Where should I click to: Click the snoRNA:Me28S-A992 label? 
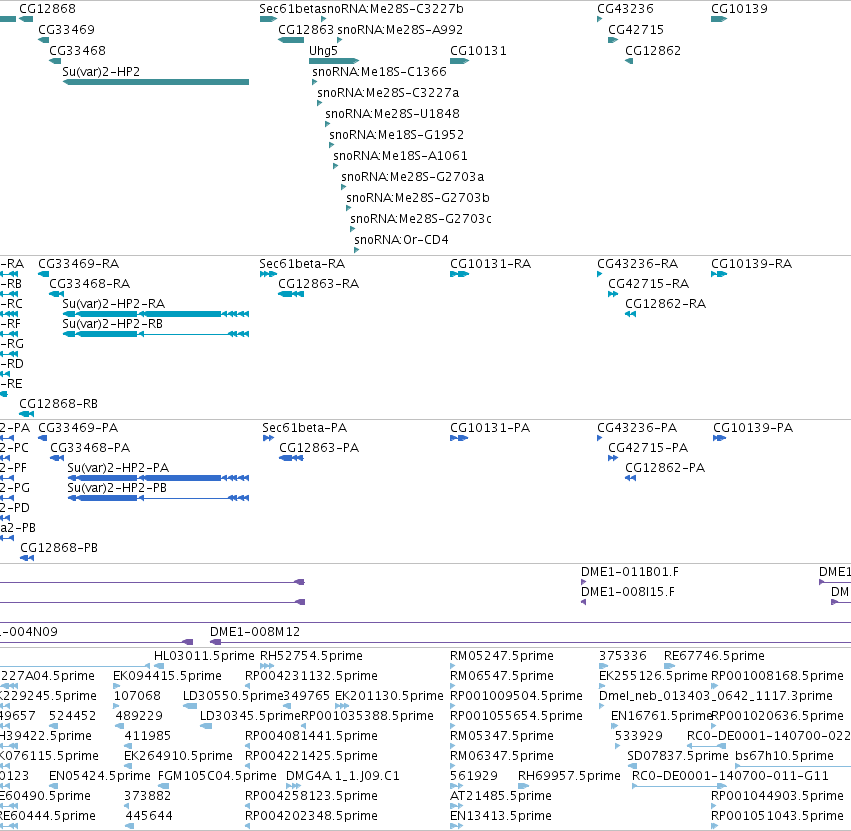point(400,30)
